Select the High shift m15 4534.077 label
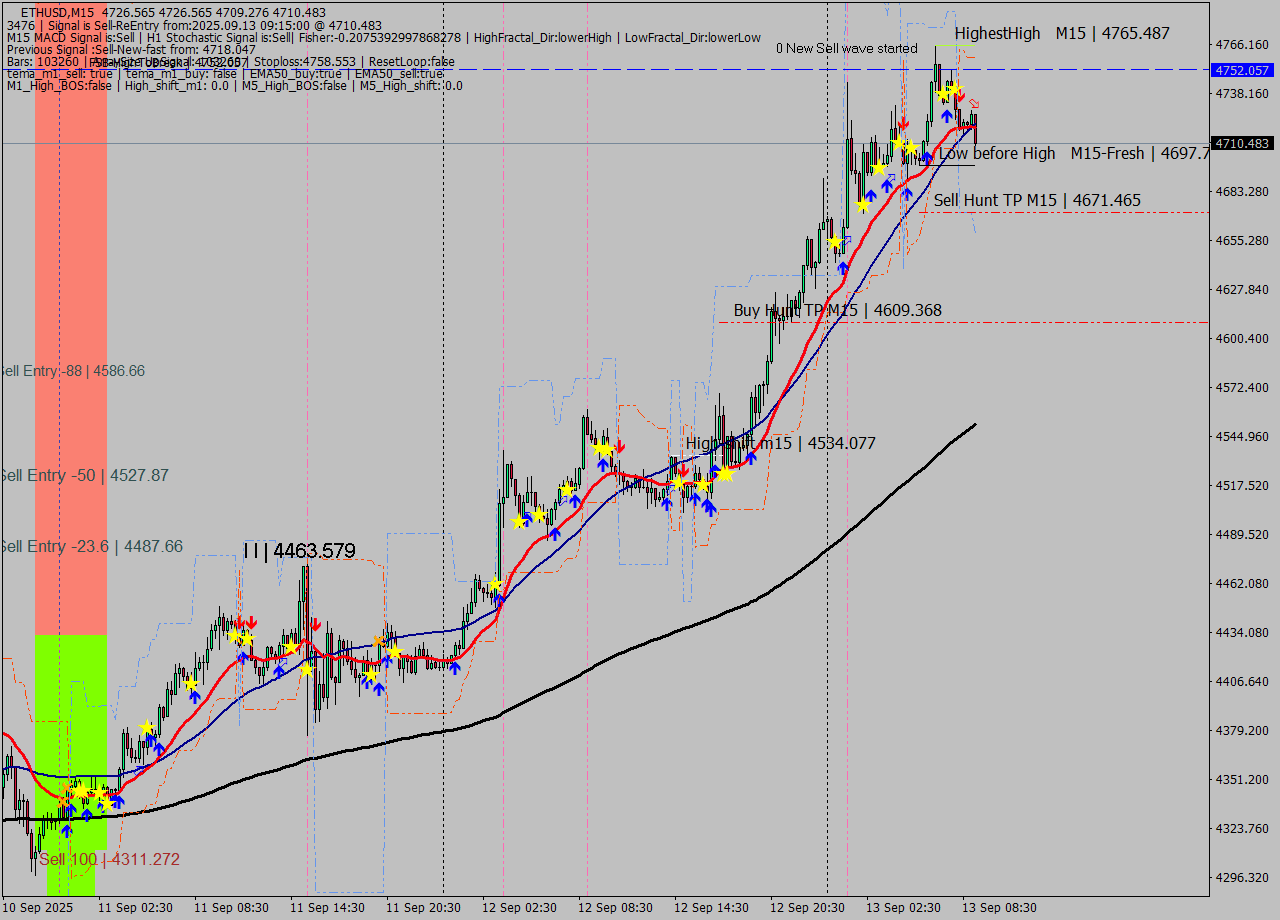 tap(780, 443)
